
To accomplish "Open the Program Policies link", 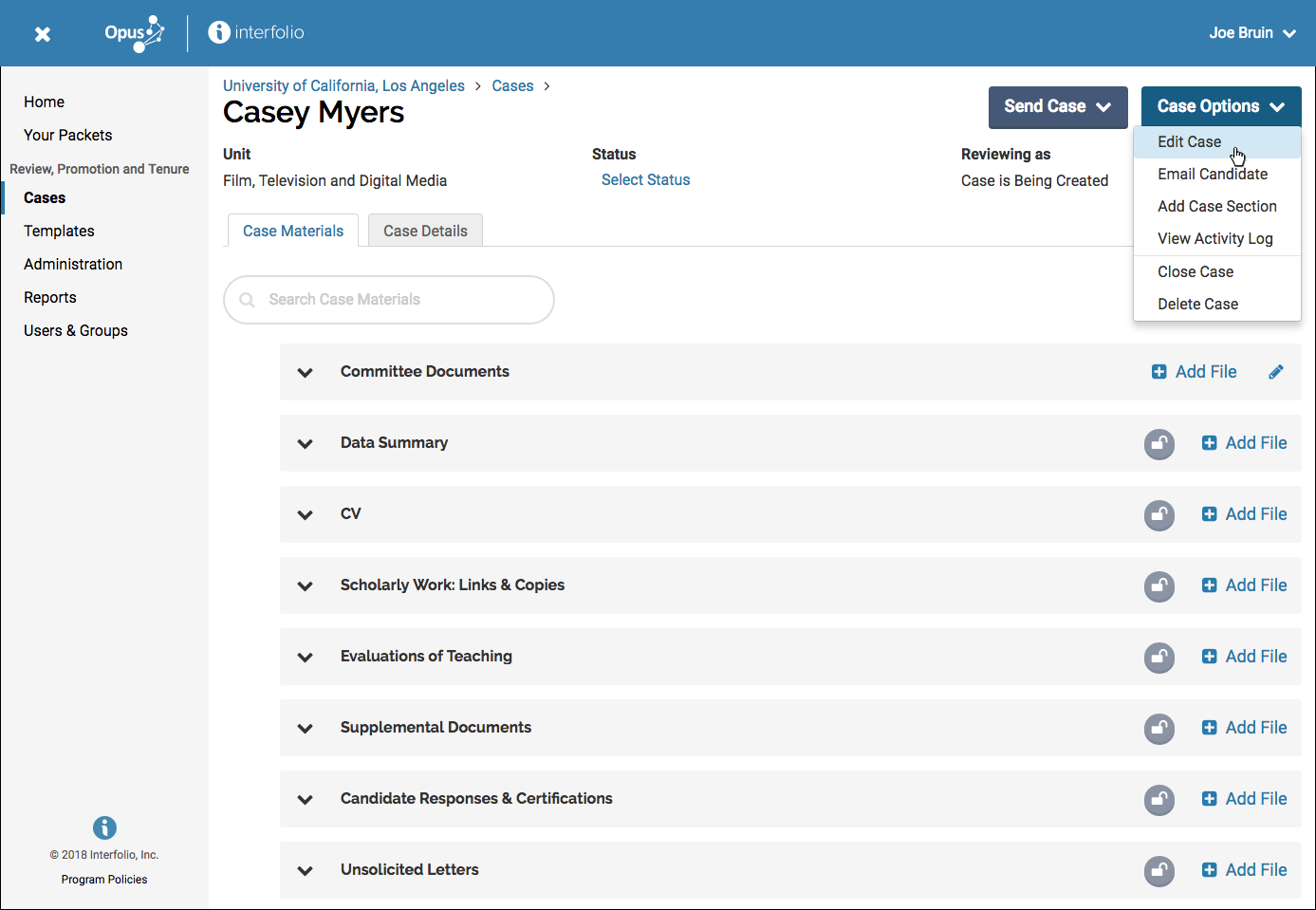I will 104,880.
